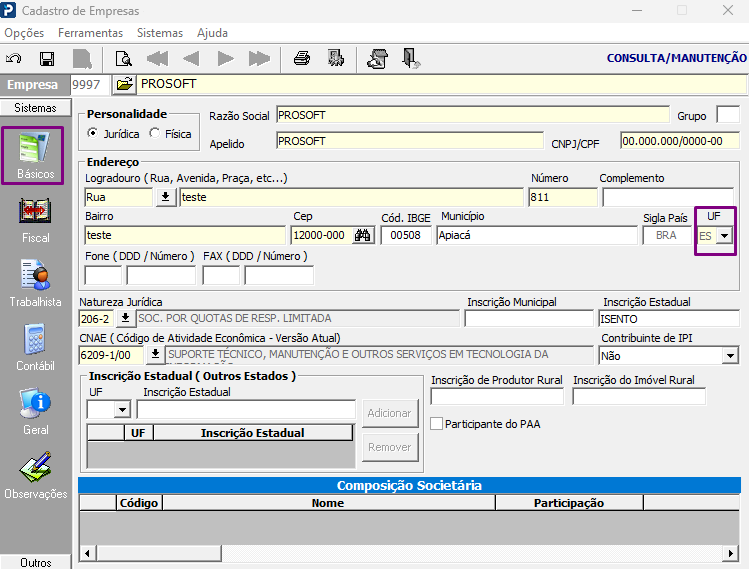The width and height of the screenshot is (749, 569).
Task: Select Sistemas sidebar tab
Action: point(35,107)
